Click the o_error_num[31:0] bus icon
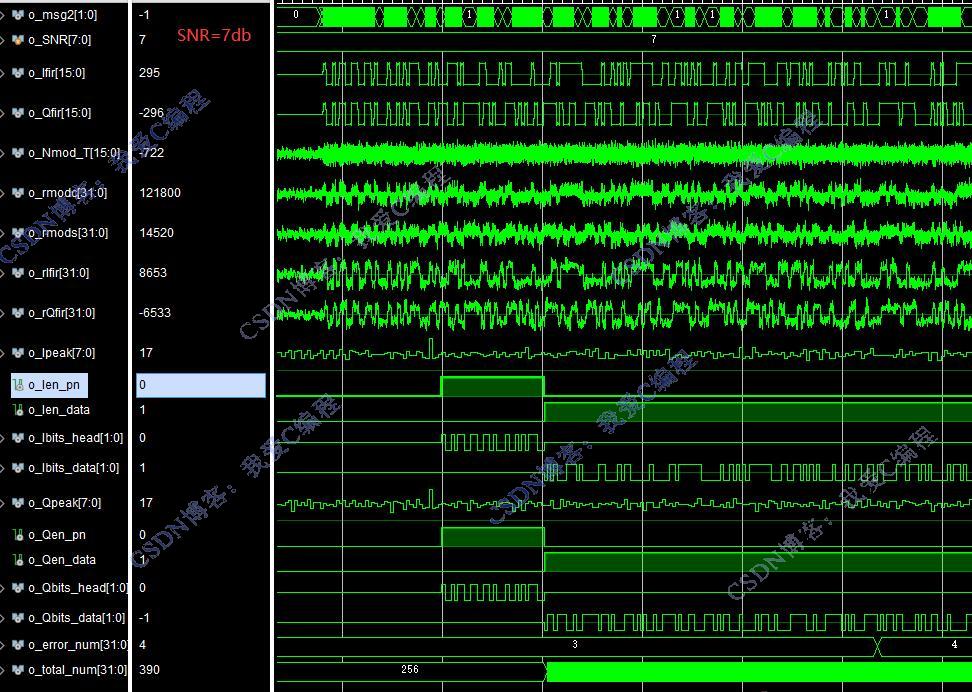This screenshot has height=692, width=972. click(x=18, y=645)
